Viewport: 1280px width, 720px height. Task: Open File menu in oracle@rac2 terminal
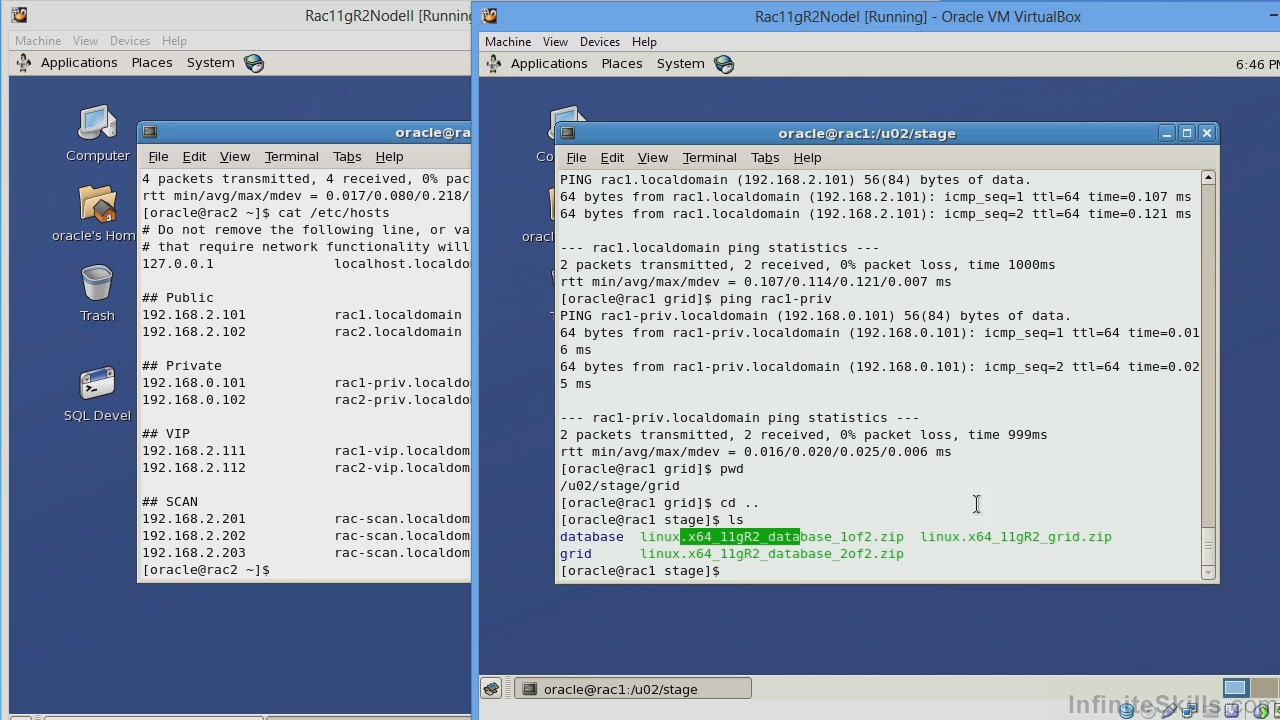(158, 157)
